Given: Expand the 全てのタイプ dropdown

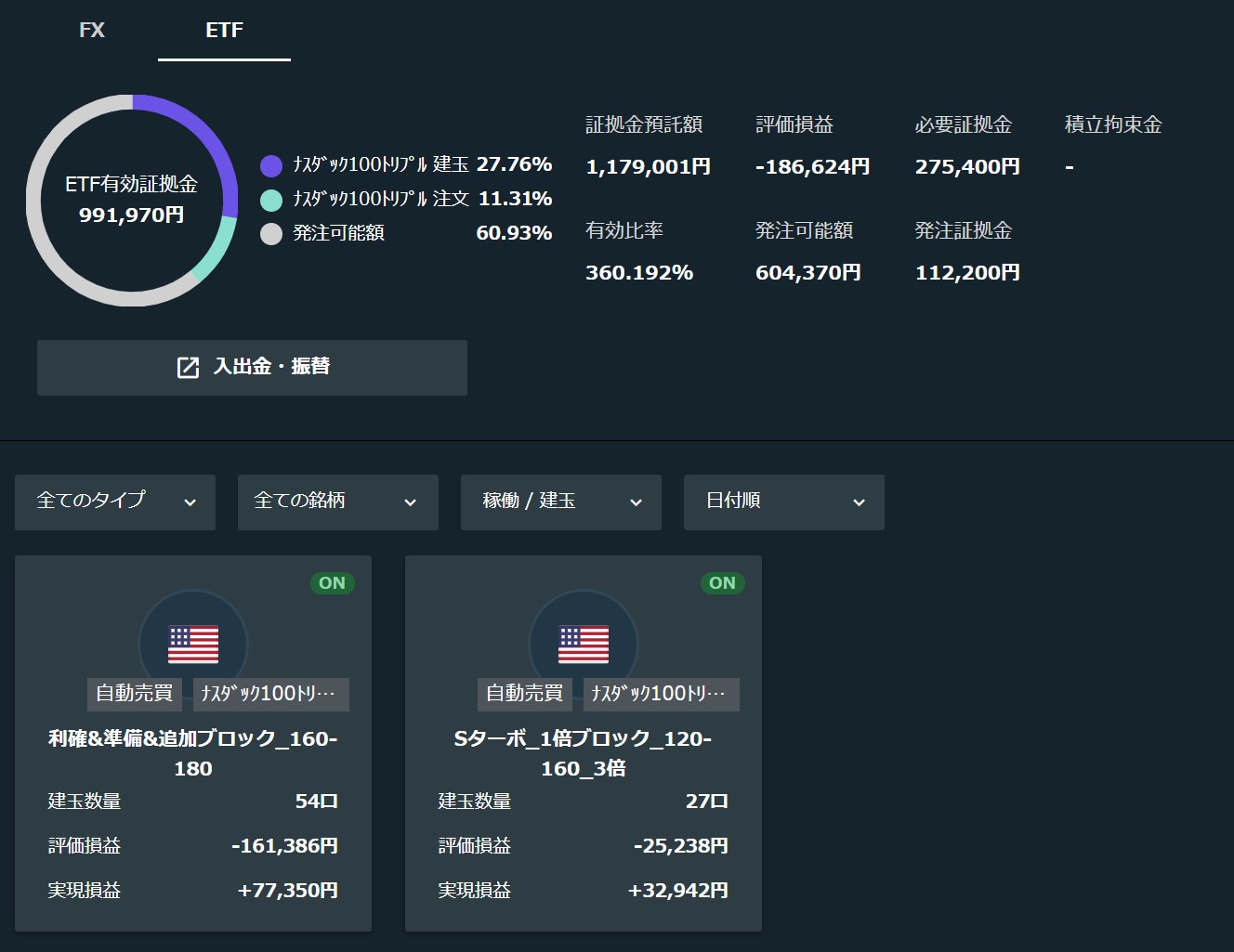Looking at the screenshot, I should (x=115, y=502).
